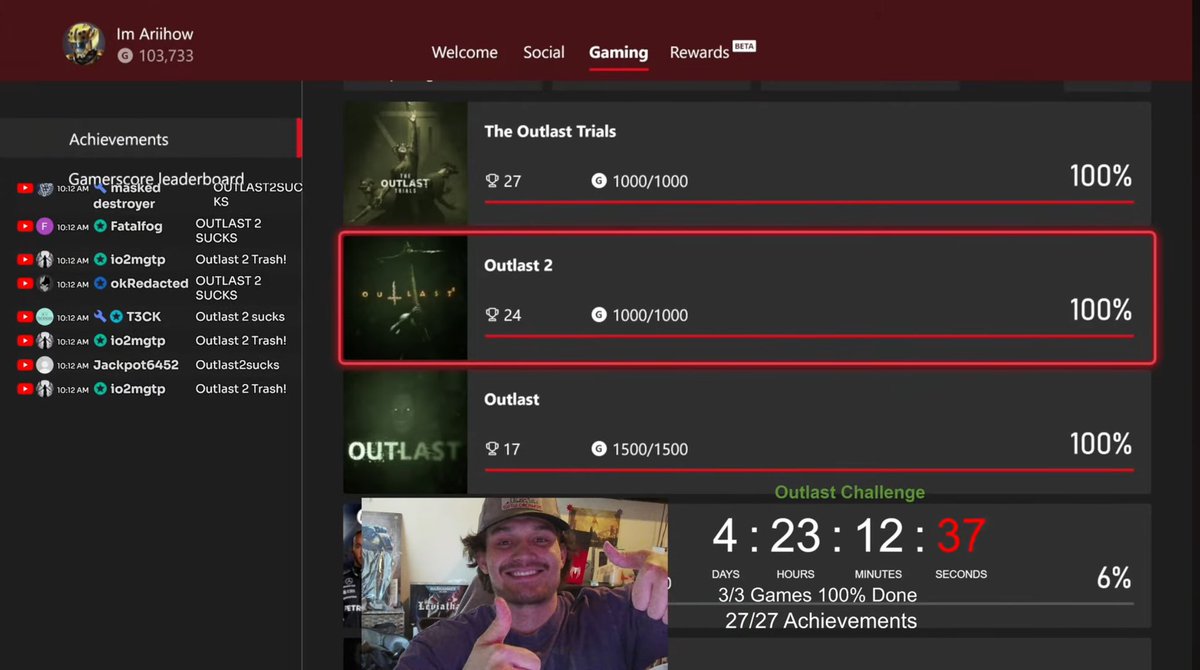1200x670 pixels.
Task: Click The Outlast Trials progress bar
Action: 809,202
